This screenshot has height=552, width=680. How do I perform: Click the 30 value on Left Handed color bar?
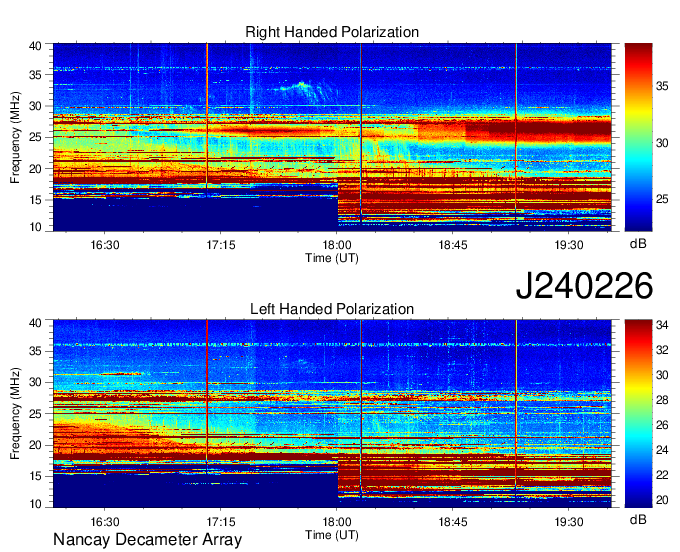point(662,375)
